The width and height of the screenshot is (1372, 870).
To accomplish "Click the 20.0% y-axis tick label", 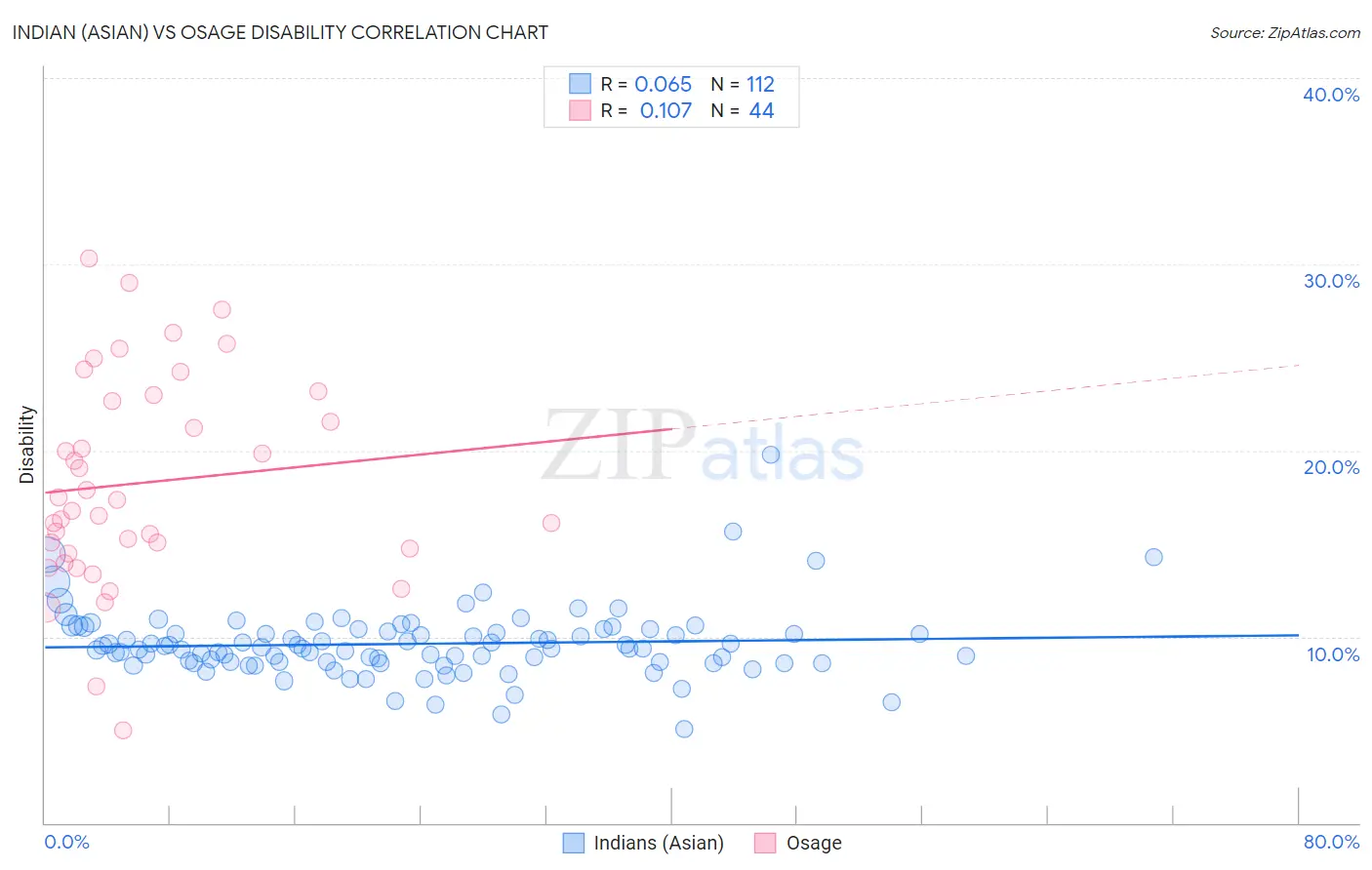I will (1331, 467).
